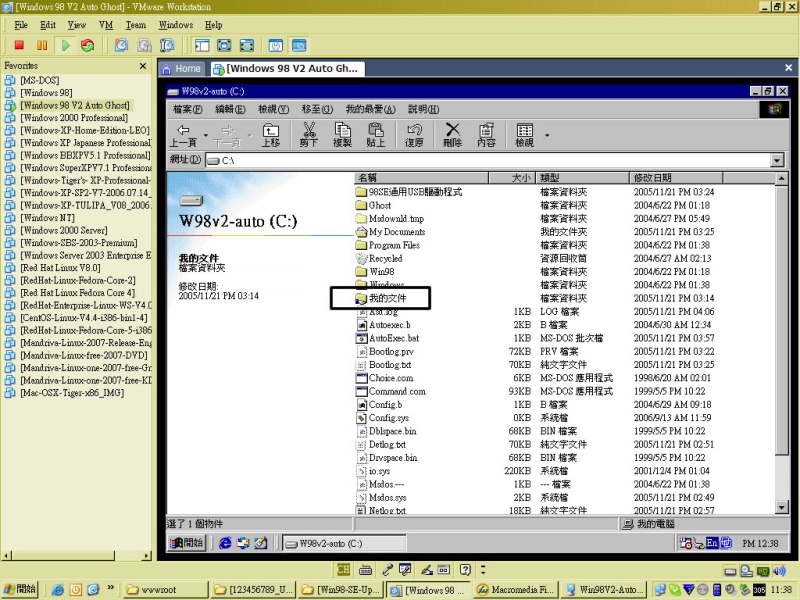This screenshot has height=600, width=800.
Task: Select the Bootlog.txt file
Action: (x=384, y=365)
